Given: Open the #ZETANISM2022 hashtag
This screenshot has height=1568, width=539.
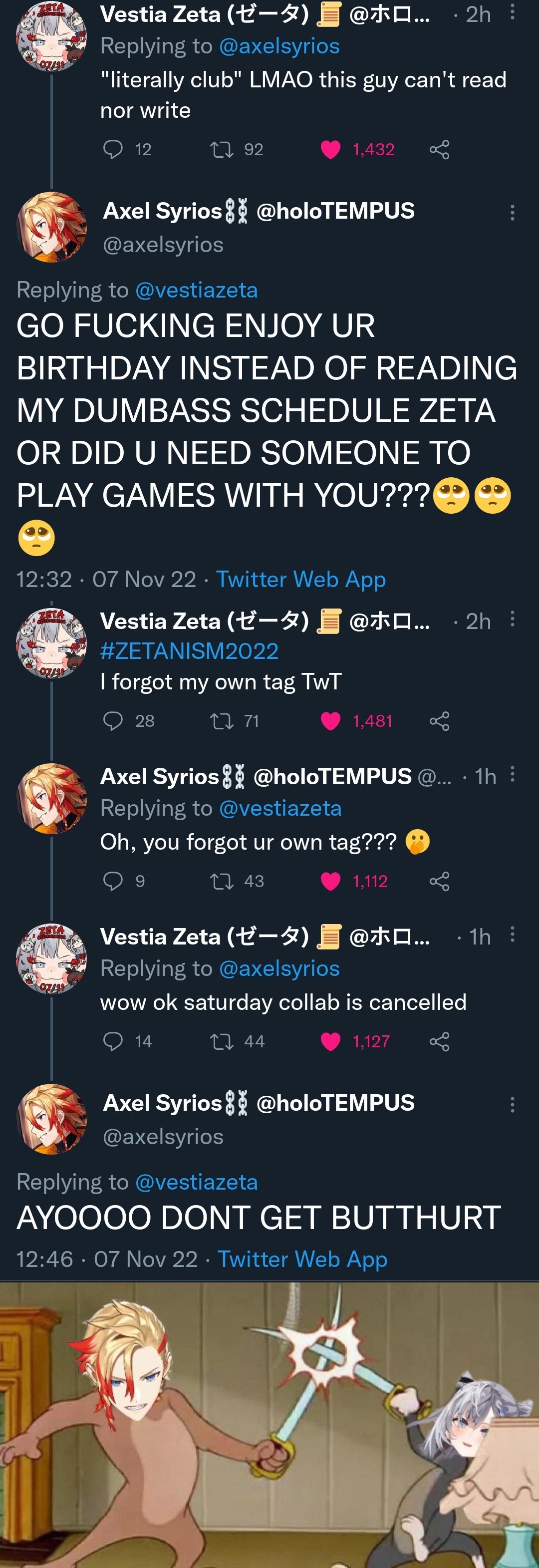Looking at the screenshot, I should click(189, 651).
